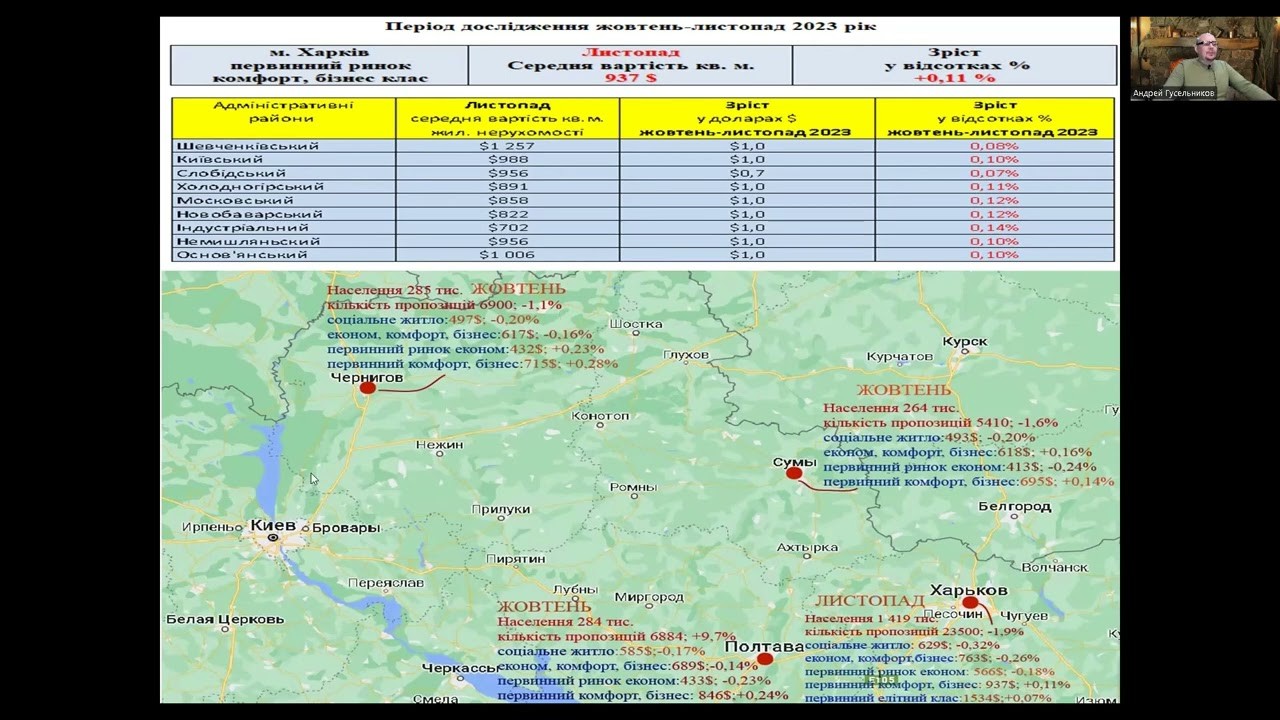Viewport: 1280px width, 720px height.
Task: Click the Курчатов town label
Action: [x=900, y=357]
